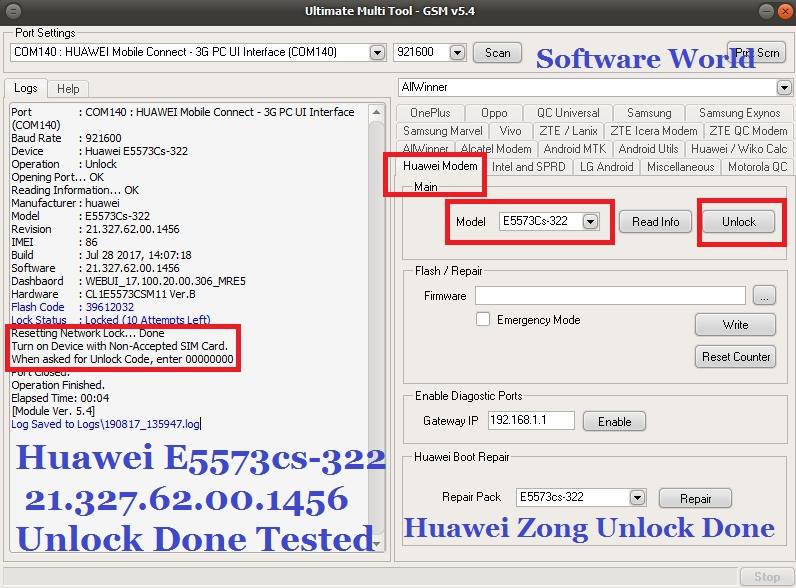Screen dimensions: 796x588
Task: Click the Read Info button
Action: point(655,222)
